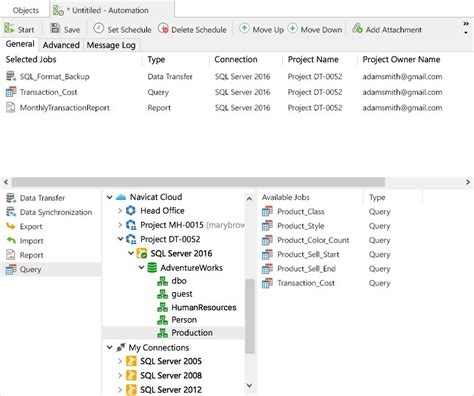Switch to the Objects tab
The width and height of the screenshot is (474, 396).
[x=26, y=10]
